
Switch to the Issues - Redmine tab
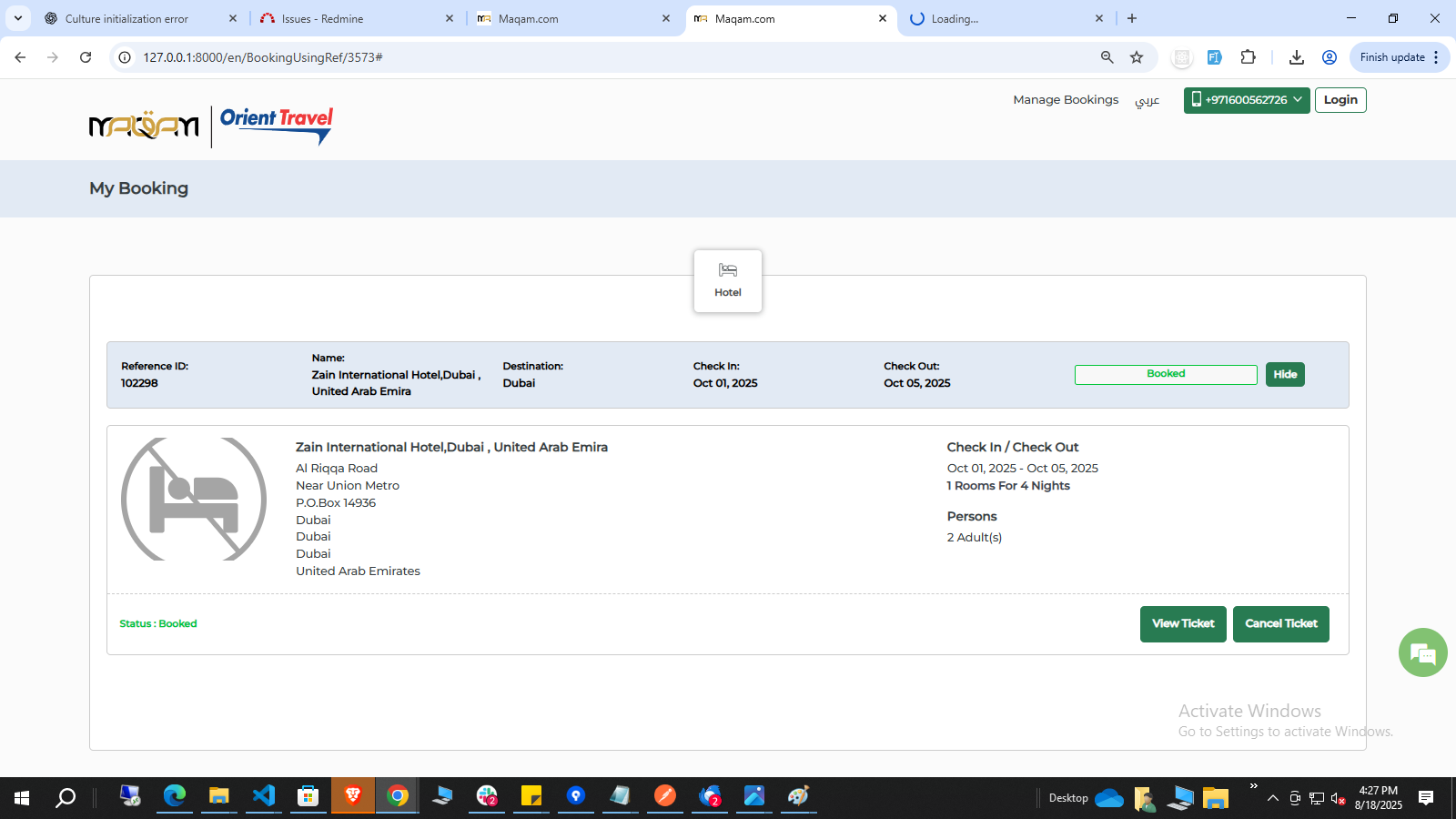[321, 18]
